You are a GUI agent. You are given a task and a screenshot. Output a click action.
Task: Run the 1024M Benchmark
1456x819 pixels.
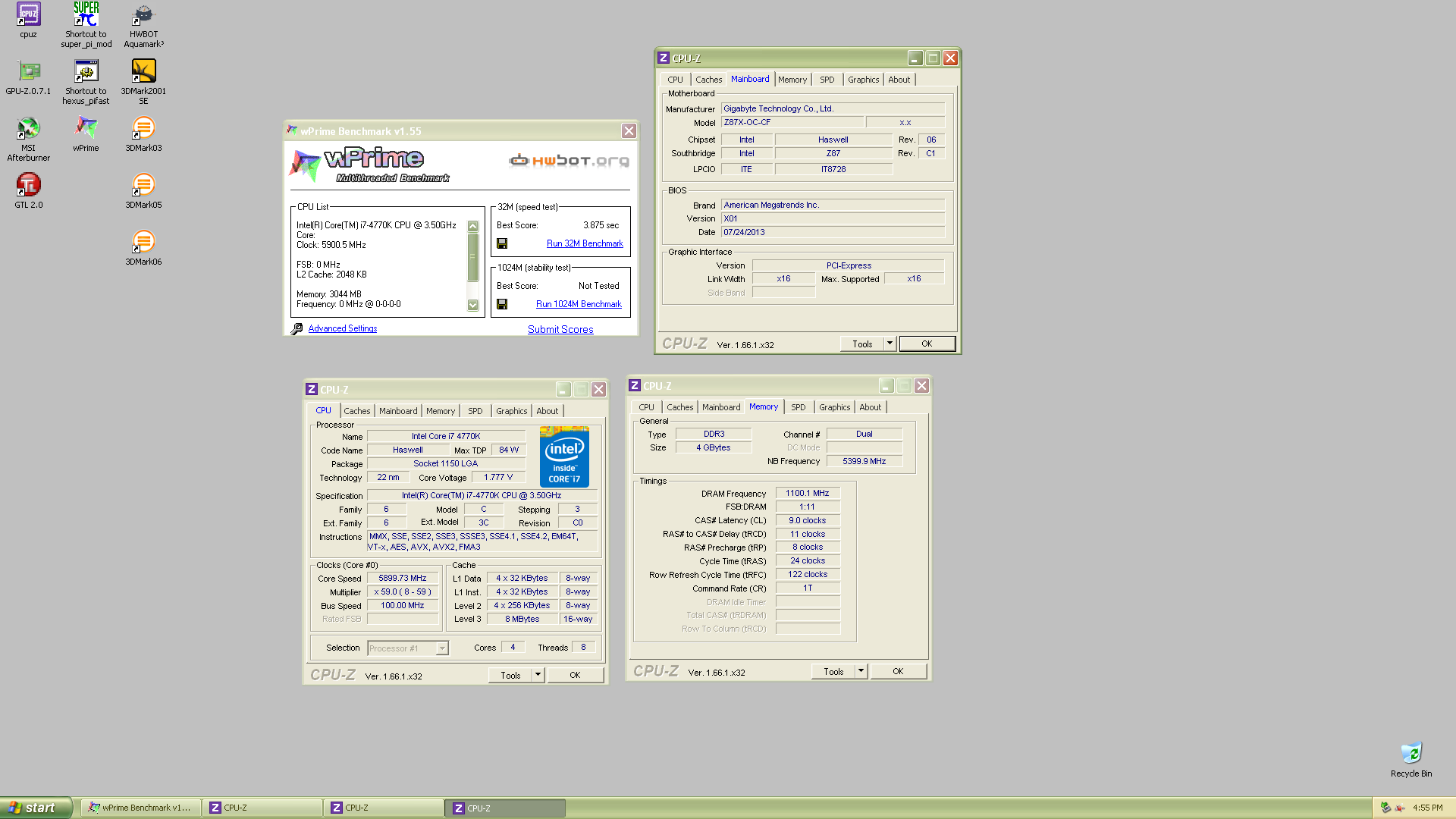point(579,304)
